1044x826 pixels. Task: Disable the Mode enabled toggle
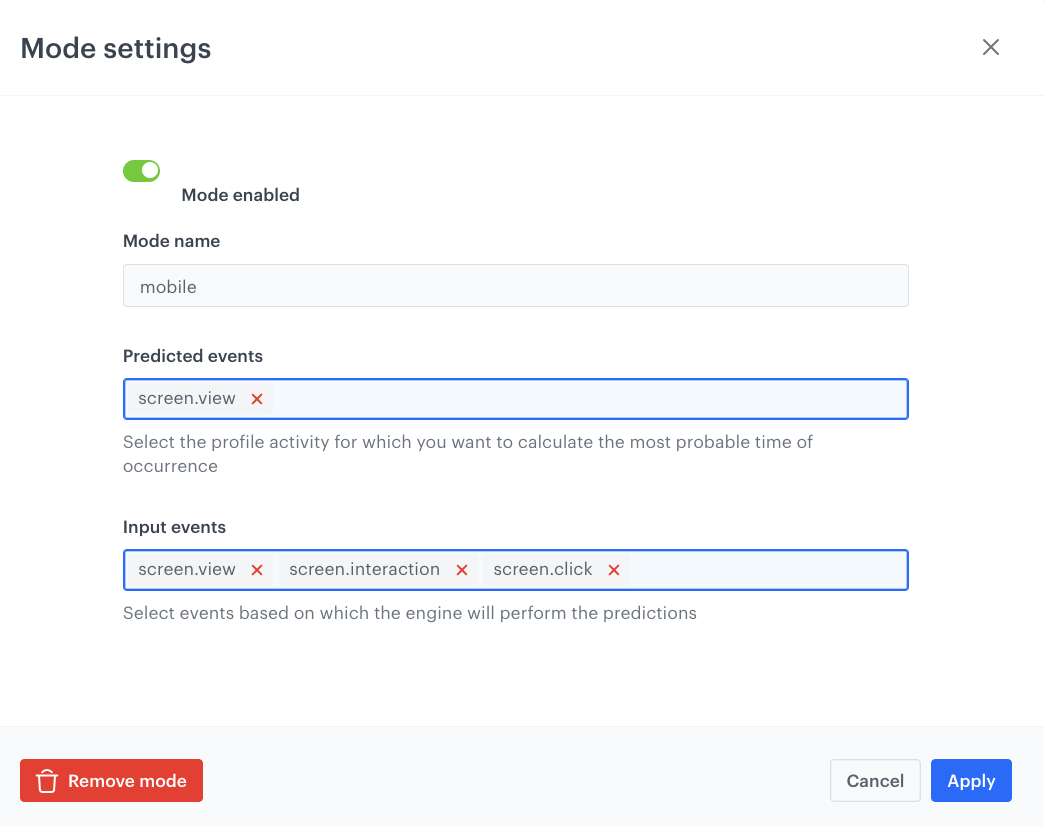[141, 170]
